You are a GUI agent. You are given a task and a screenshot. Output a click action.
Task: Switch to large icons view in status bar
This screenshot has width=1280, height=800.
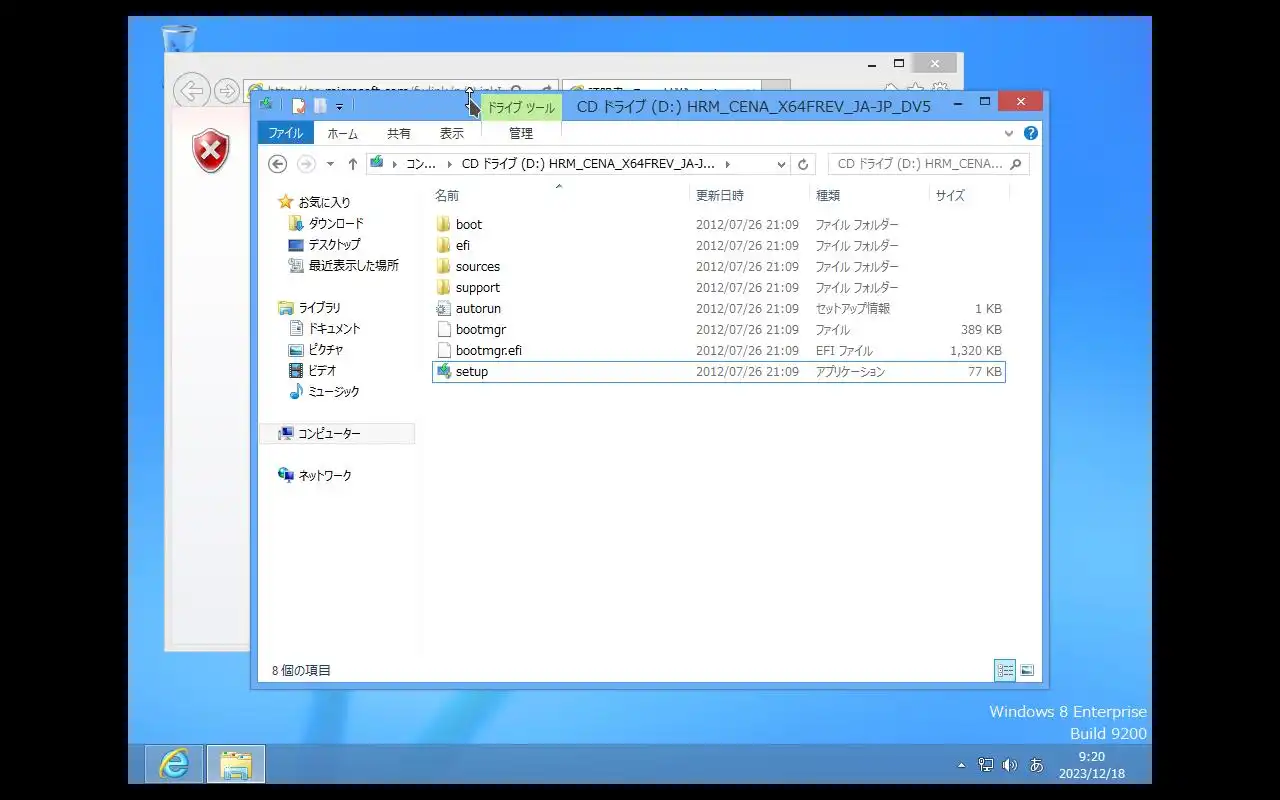coord(1027,670)
